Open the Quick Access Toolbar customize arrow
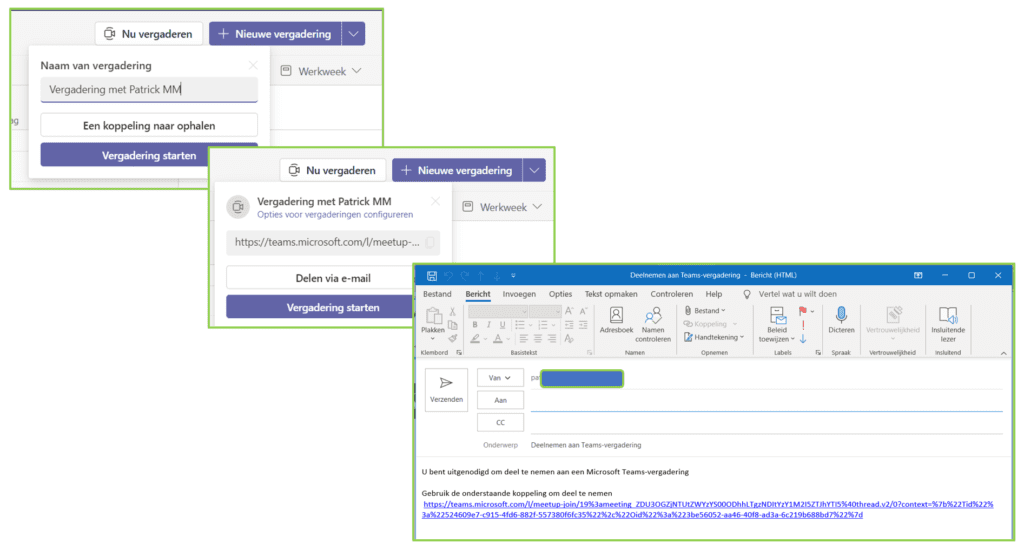Screen dimensions: 1024x556 click(x=513, y=276)
